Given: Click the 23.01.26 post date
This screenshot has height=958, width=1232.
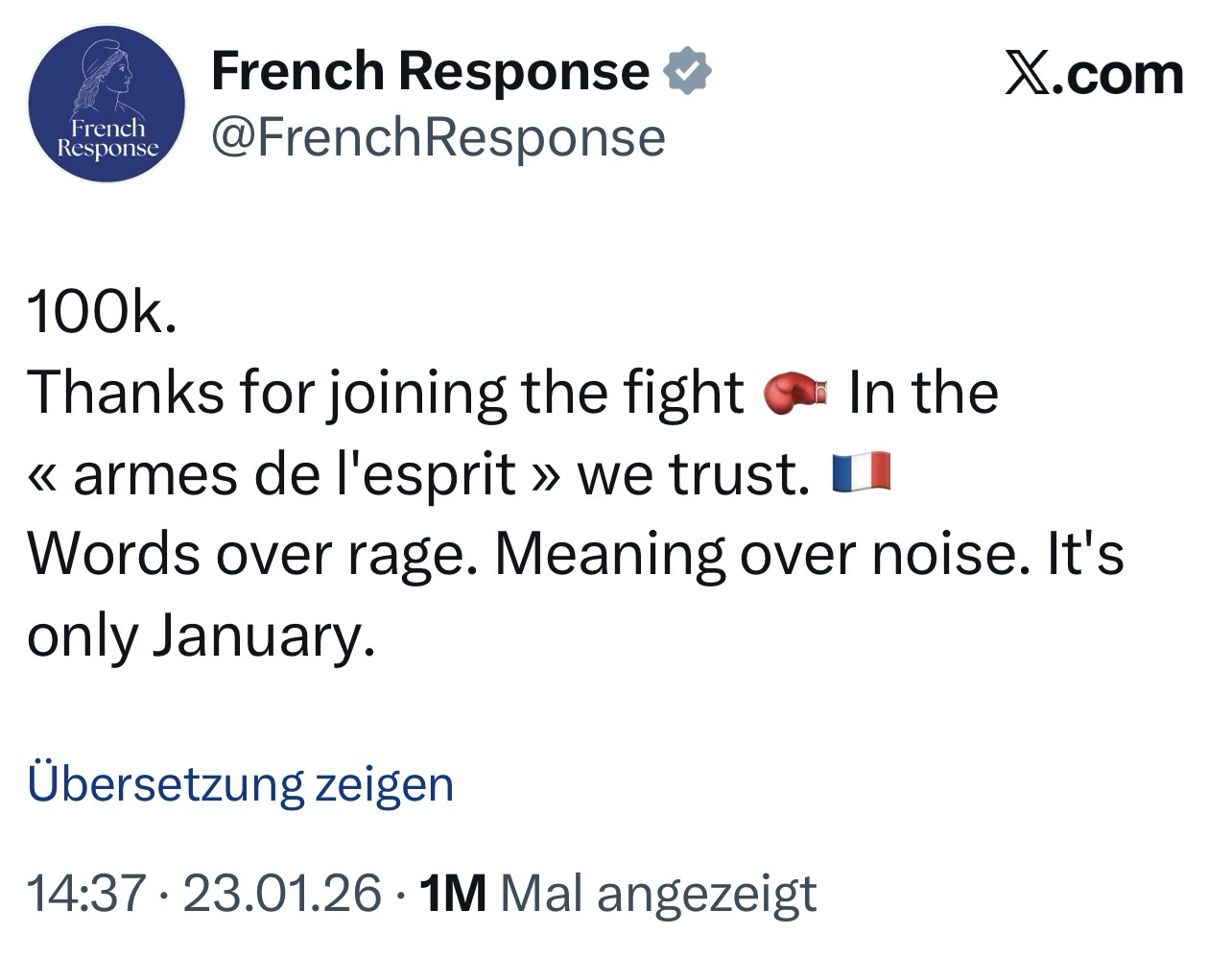Looking at the screenshot, I should tap(282, 893).
